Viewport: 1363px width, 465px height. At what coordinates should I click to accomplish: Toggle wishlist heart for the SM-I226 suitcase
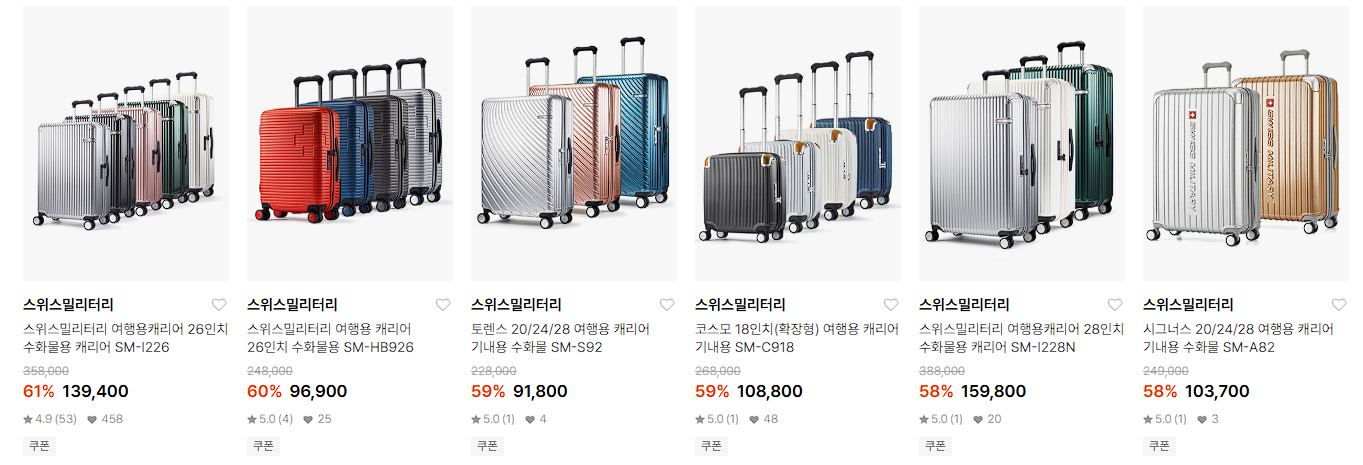pyautogui.click(x=219, y=305)
